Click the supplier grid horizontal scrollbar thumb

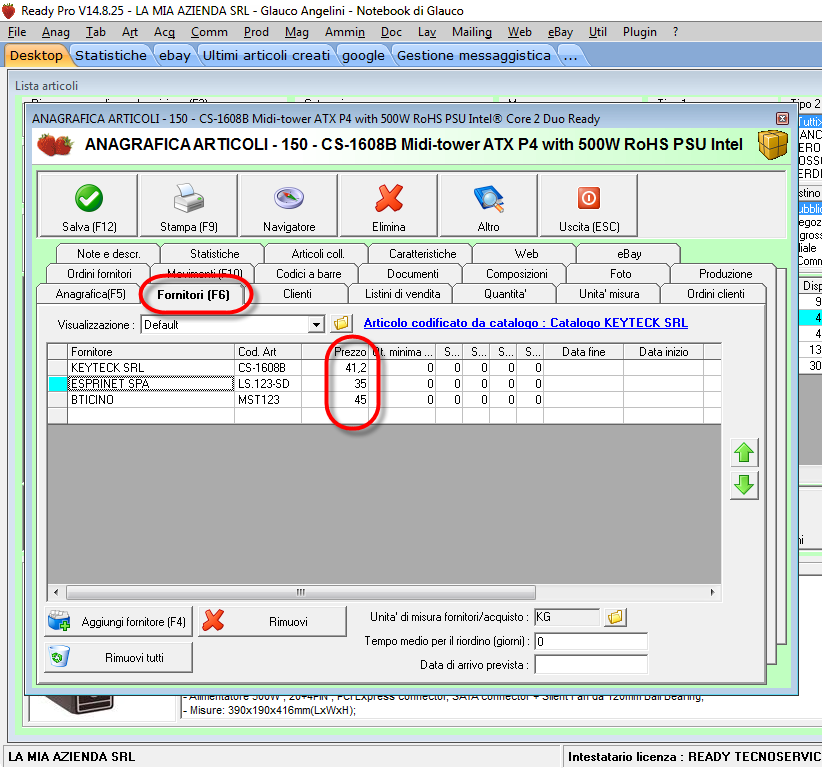[x=301, y=592]
